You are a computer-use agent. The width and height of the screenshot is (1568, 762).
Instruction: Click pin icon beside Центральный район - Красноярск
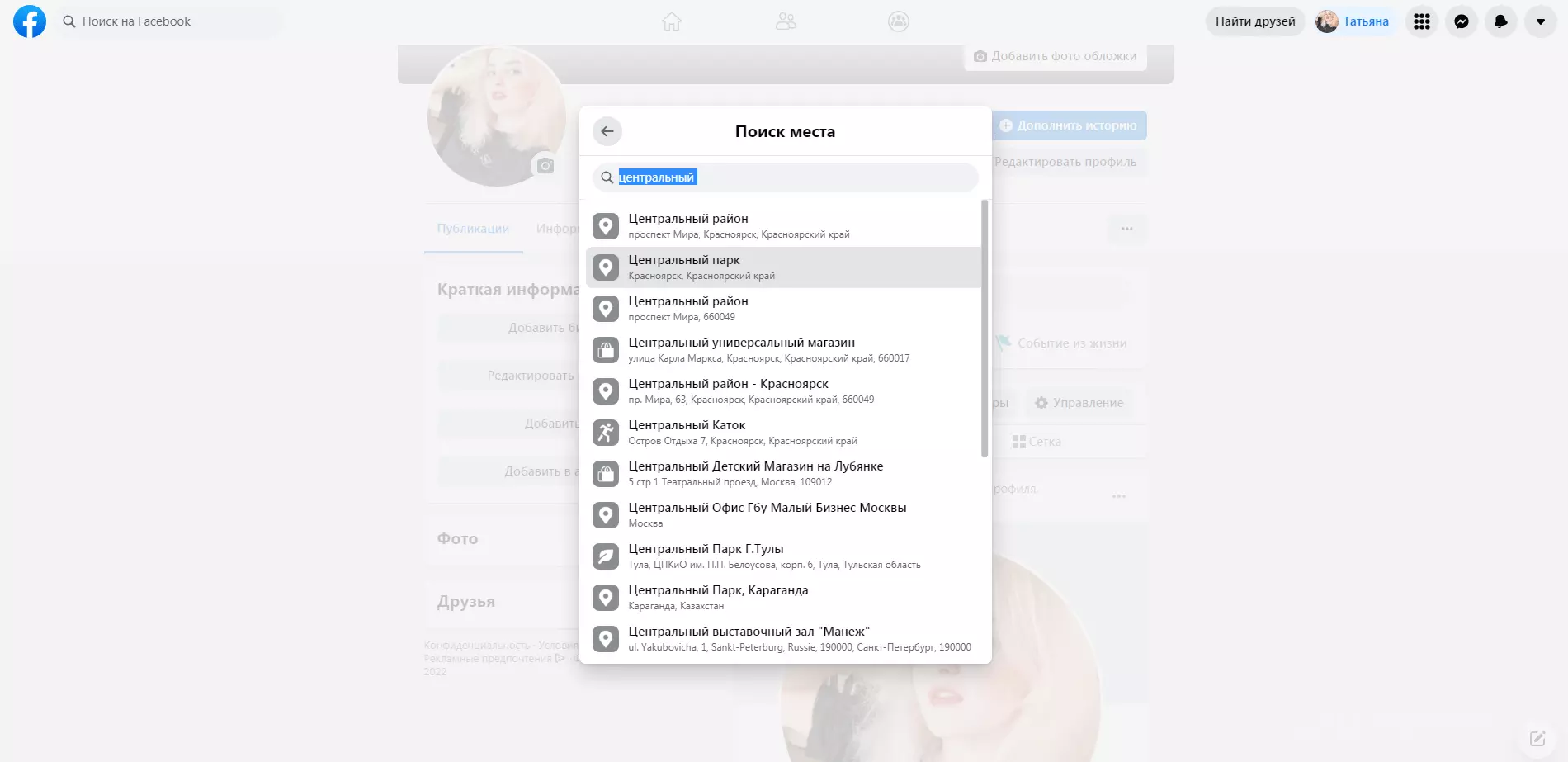coord(606,391)
